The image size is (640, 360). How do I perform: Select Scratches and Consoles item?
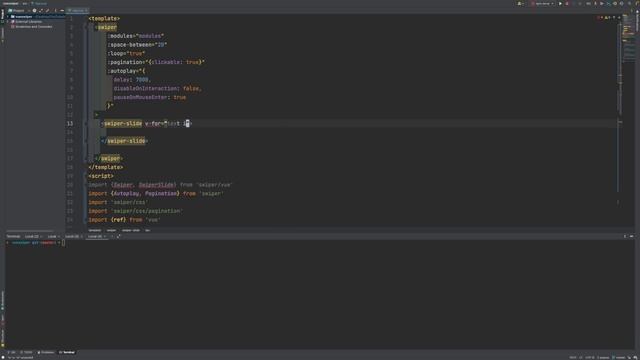pyautogui.click(x=33, y=27)
